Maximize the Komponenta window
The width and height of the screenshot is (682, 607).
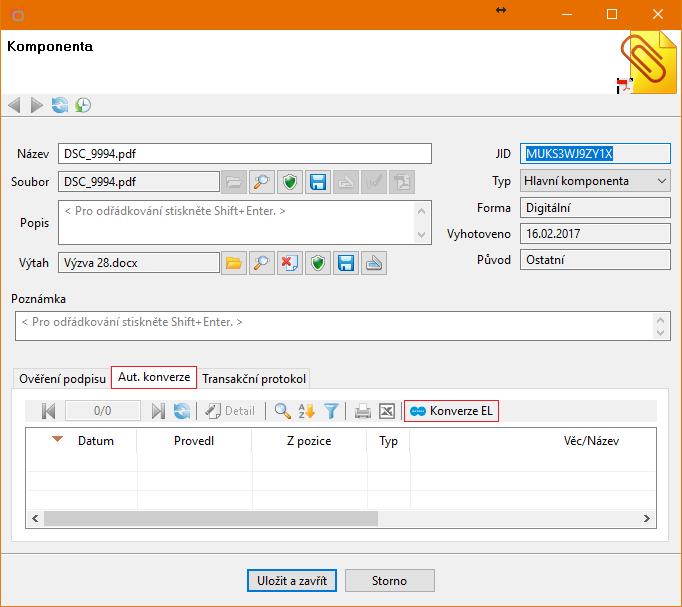612,14
